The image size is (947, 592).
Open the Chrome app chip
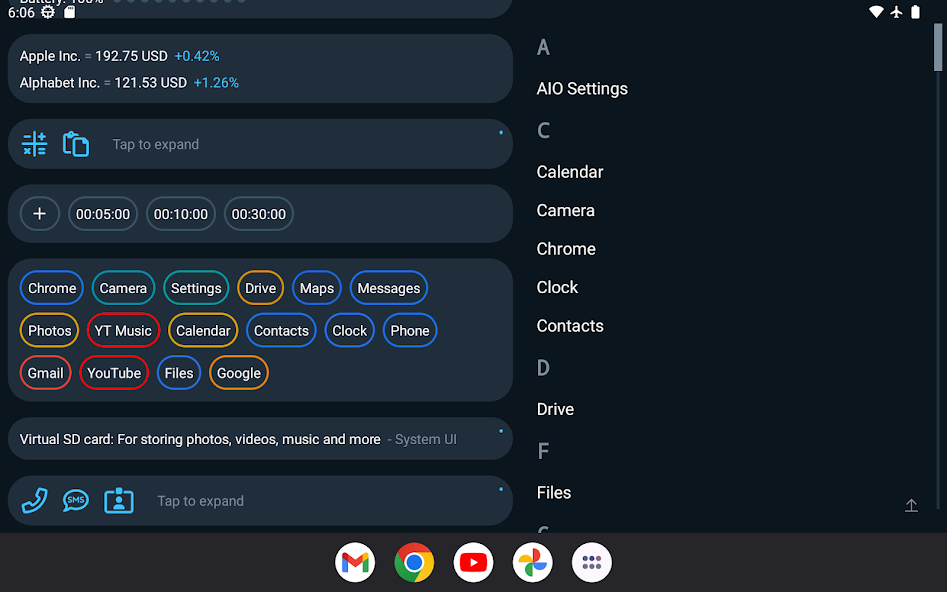(52, 288)
